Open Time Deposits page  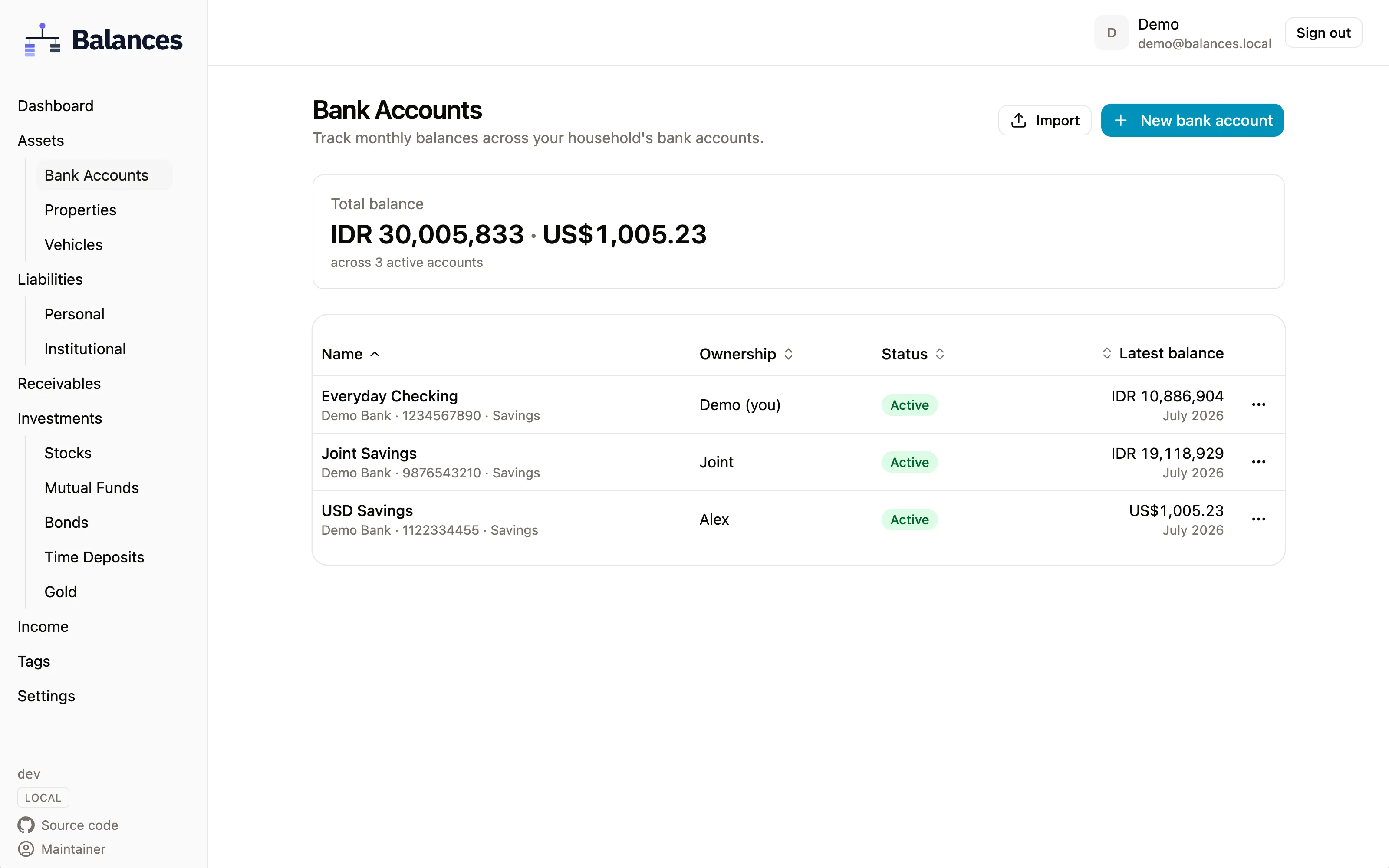(x=95, y=557)
